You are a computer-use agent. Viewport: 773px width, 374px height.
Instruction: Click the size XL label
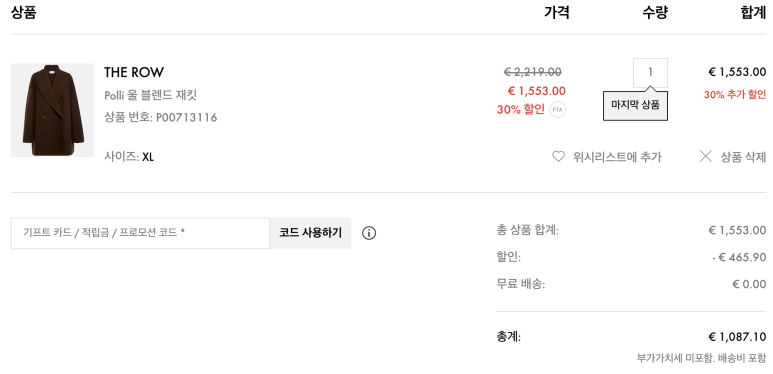tap(148, 157)
